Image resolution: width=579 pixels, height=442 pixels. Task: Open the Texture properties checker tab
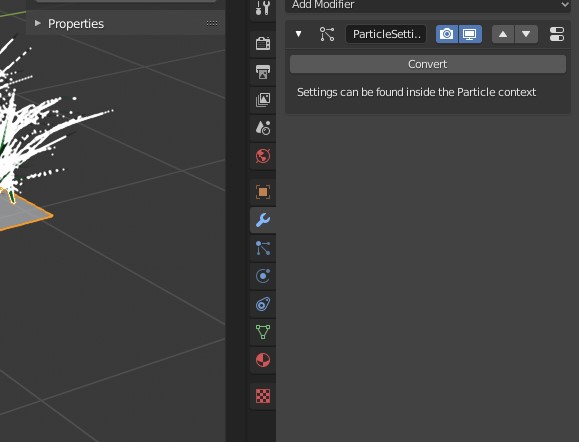263,396
